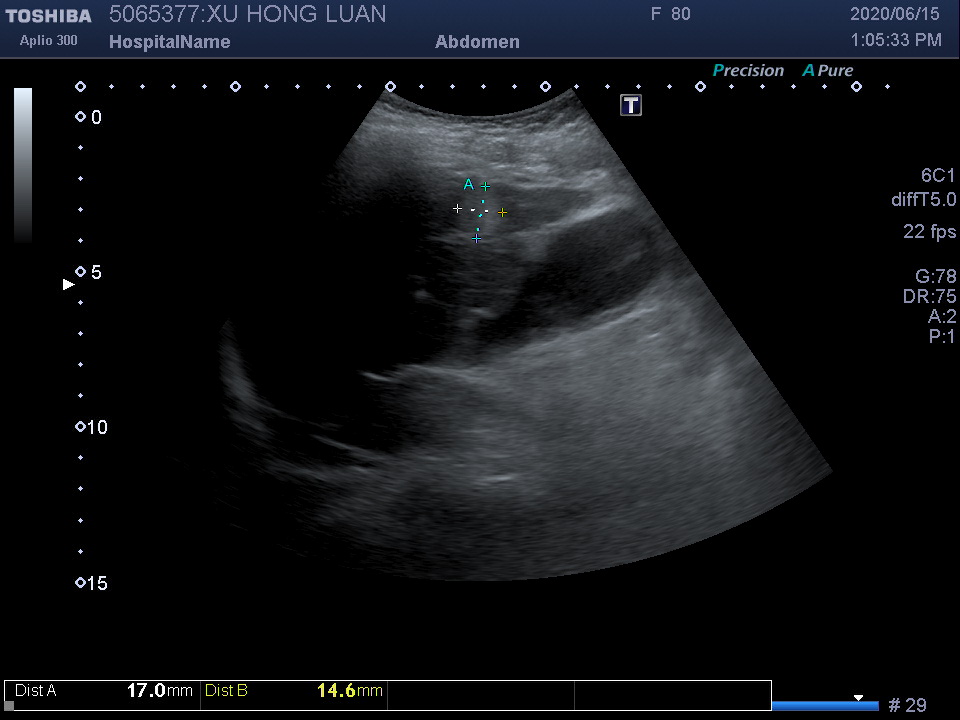Viewport: 960px width, 720px height.
Task: Select the upper cyan caliper A cross
Action: (485, 186)
